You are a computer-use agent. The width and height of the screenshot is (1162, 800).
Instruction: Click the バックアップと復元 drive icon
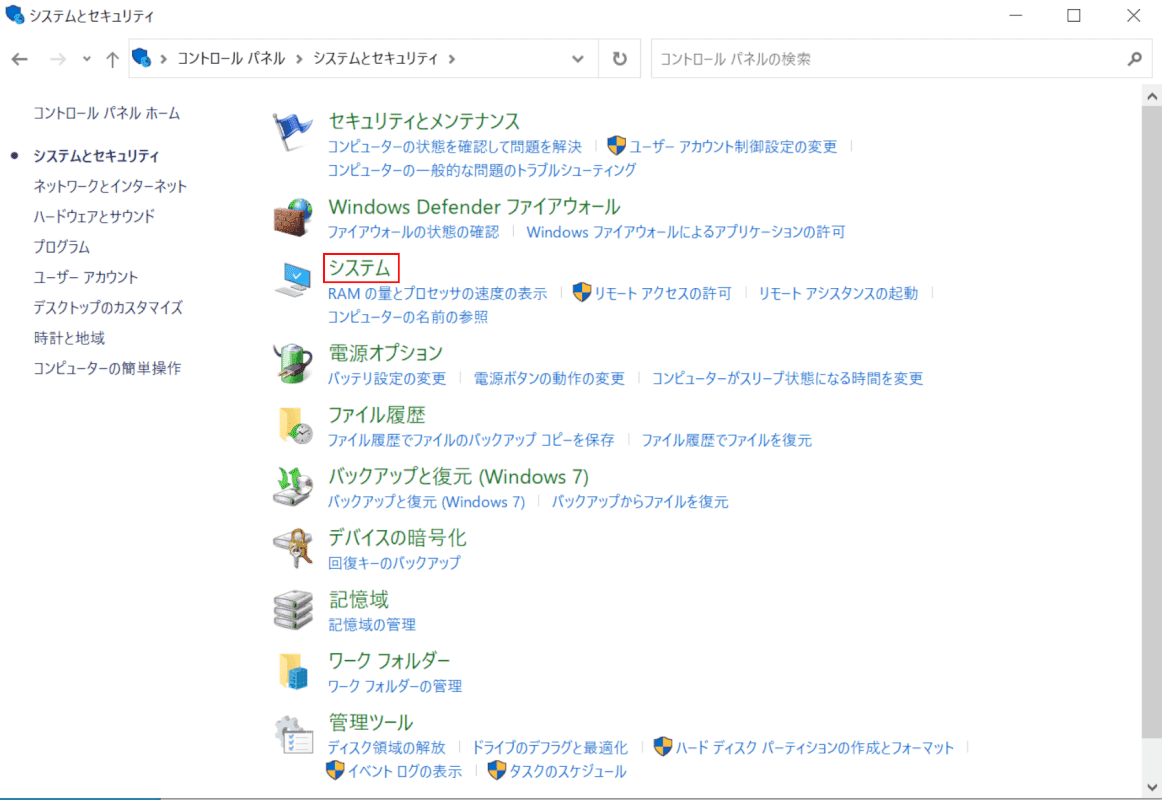point(293,487)
